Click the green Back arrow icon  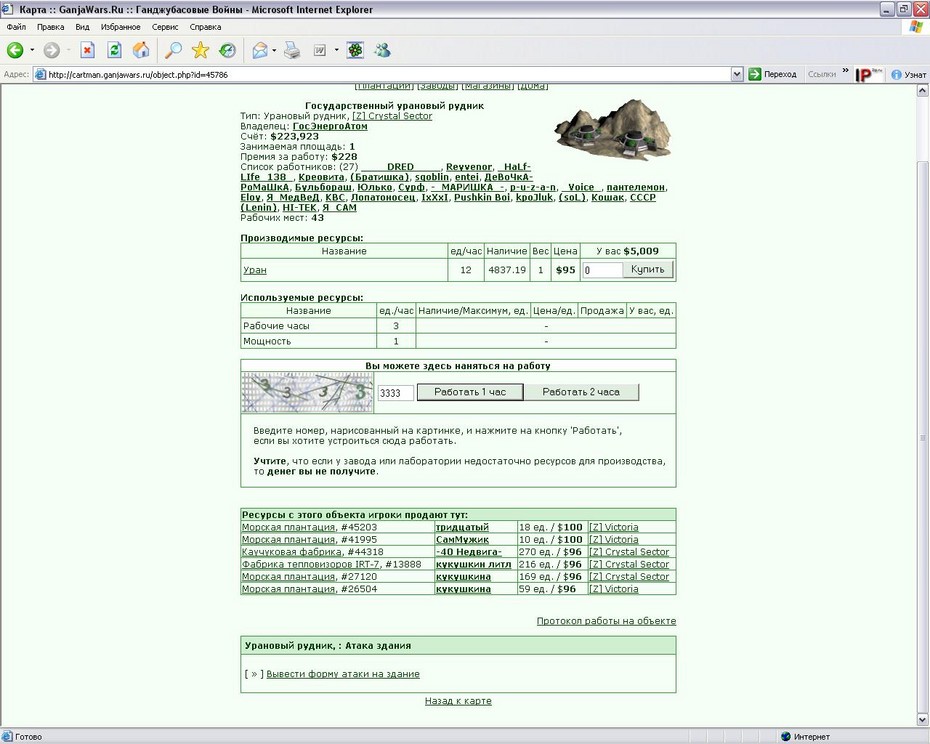pos(15,50)
